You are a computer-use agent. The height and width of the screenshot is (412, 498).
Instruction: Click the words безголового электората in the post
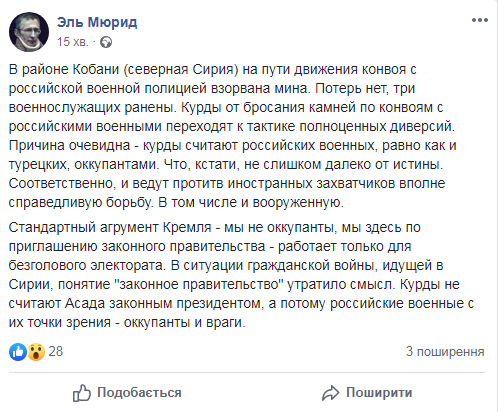(x=87, y=265)
